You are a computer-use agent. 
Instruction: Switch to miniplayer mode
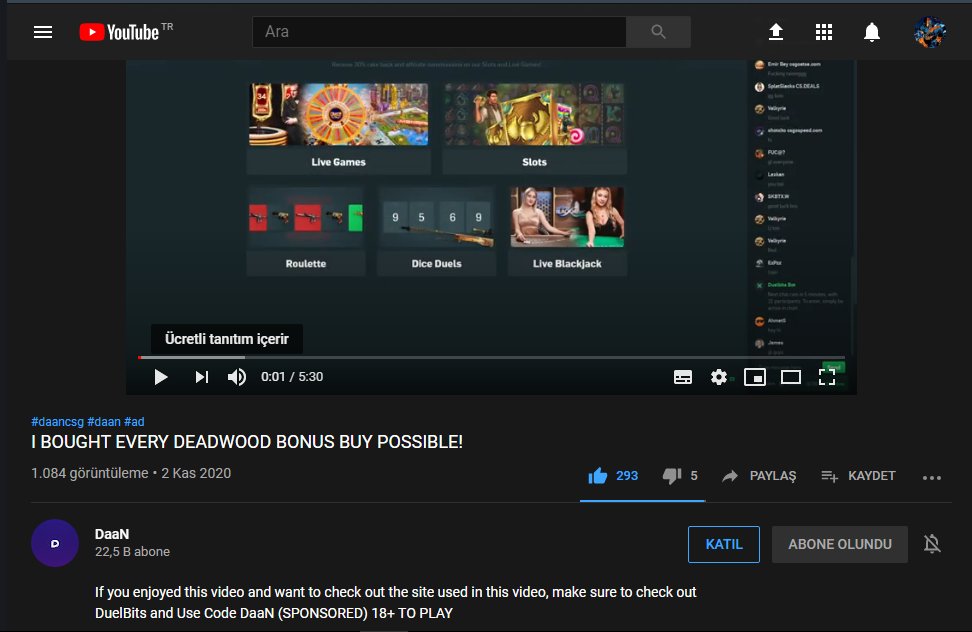click(x=754, y=377)
